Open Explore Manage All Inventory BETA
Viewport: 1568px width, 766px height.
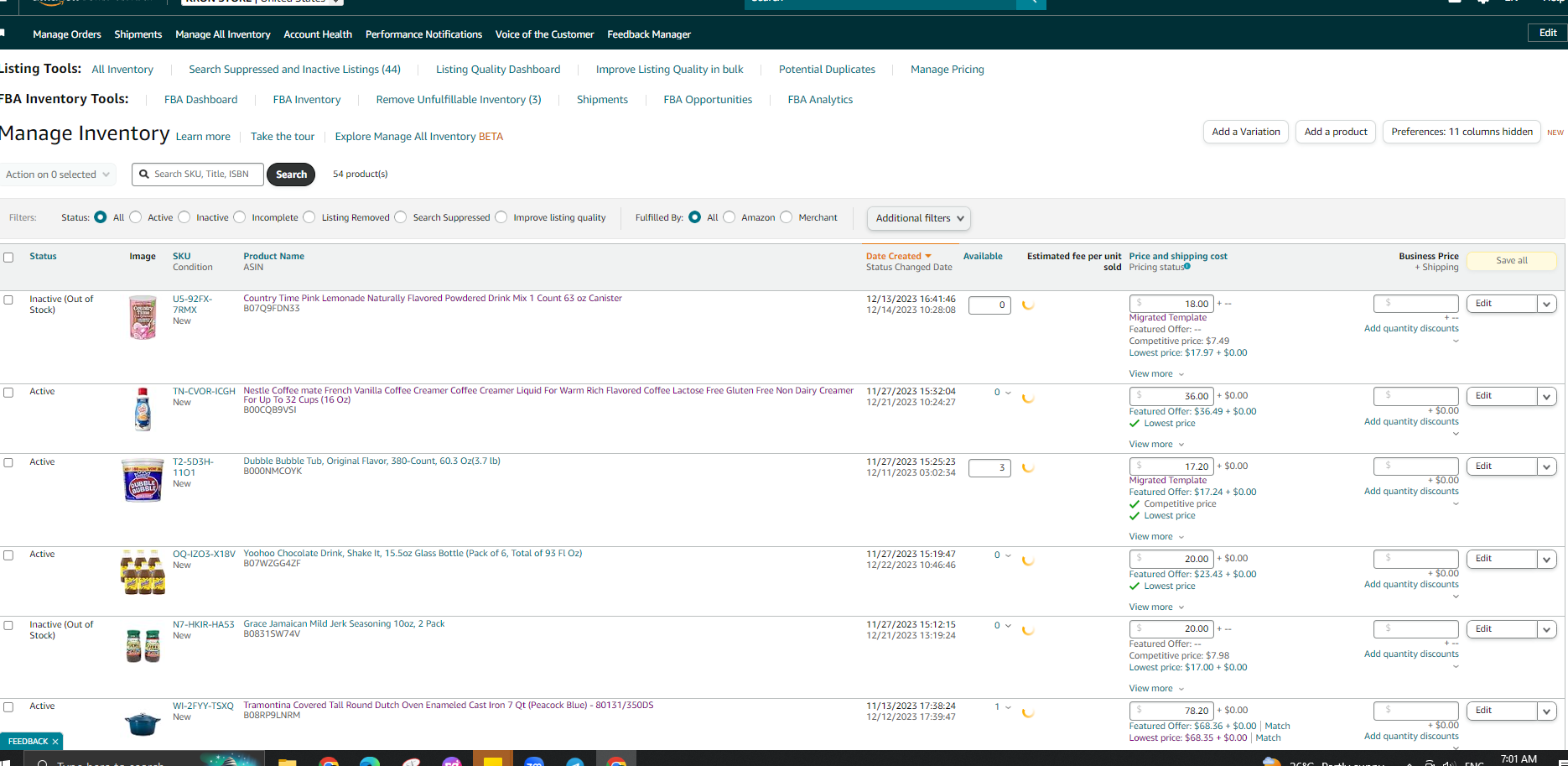(419, 137)
